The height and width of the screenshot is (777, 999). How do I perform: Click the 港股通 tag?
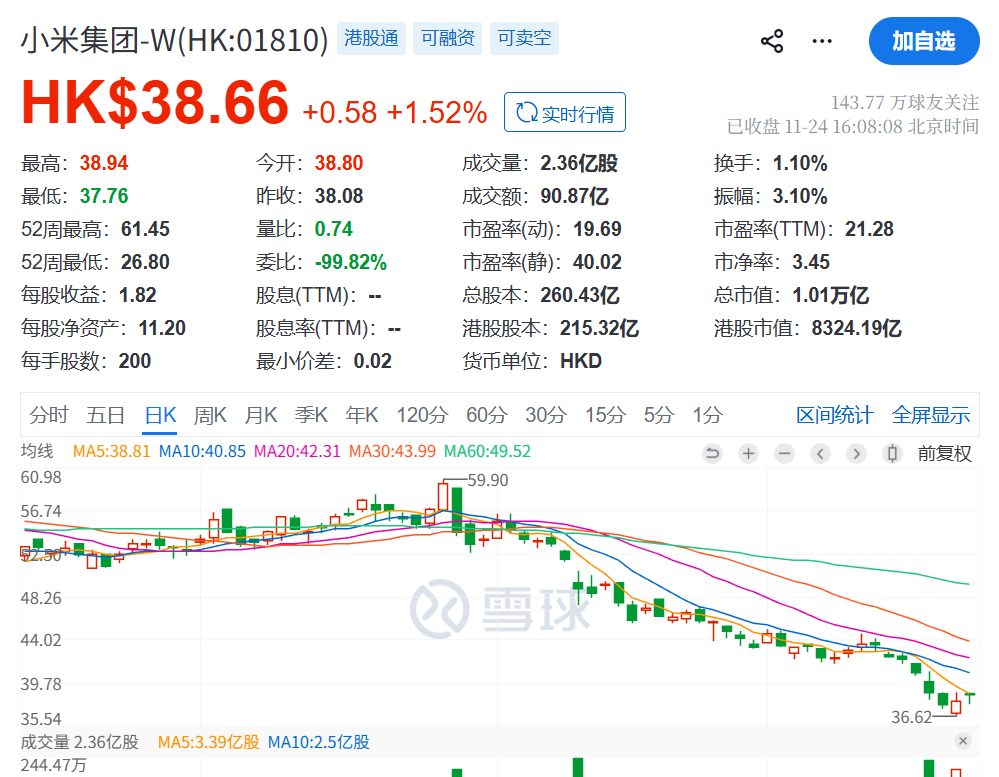click(x=371, y=39)
